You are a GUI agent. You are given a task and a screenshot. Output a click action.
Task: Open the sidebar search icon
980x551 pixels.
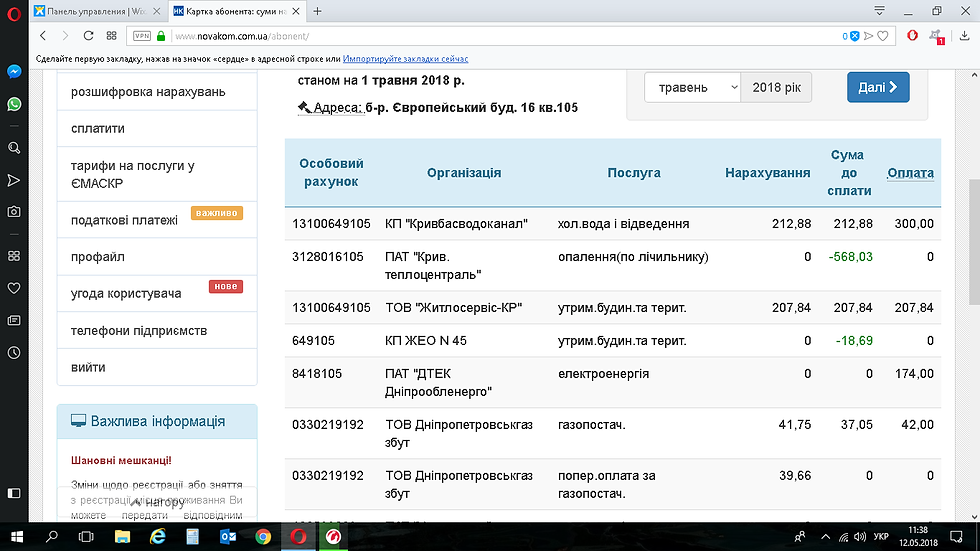pos(14,148)
